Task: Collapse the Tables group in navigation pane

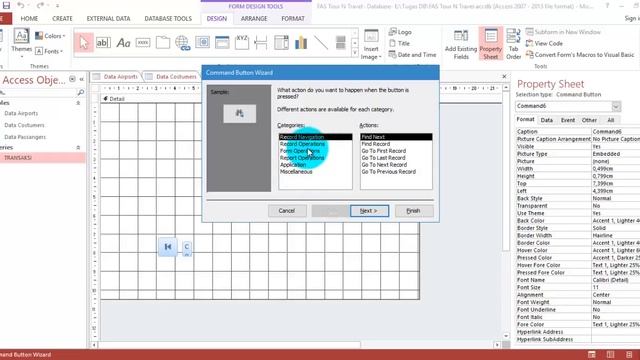Action: pos(78,103)
